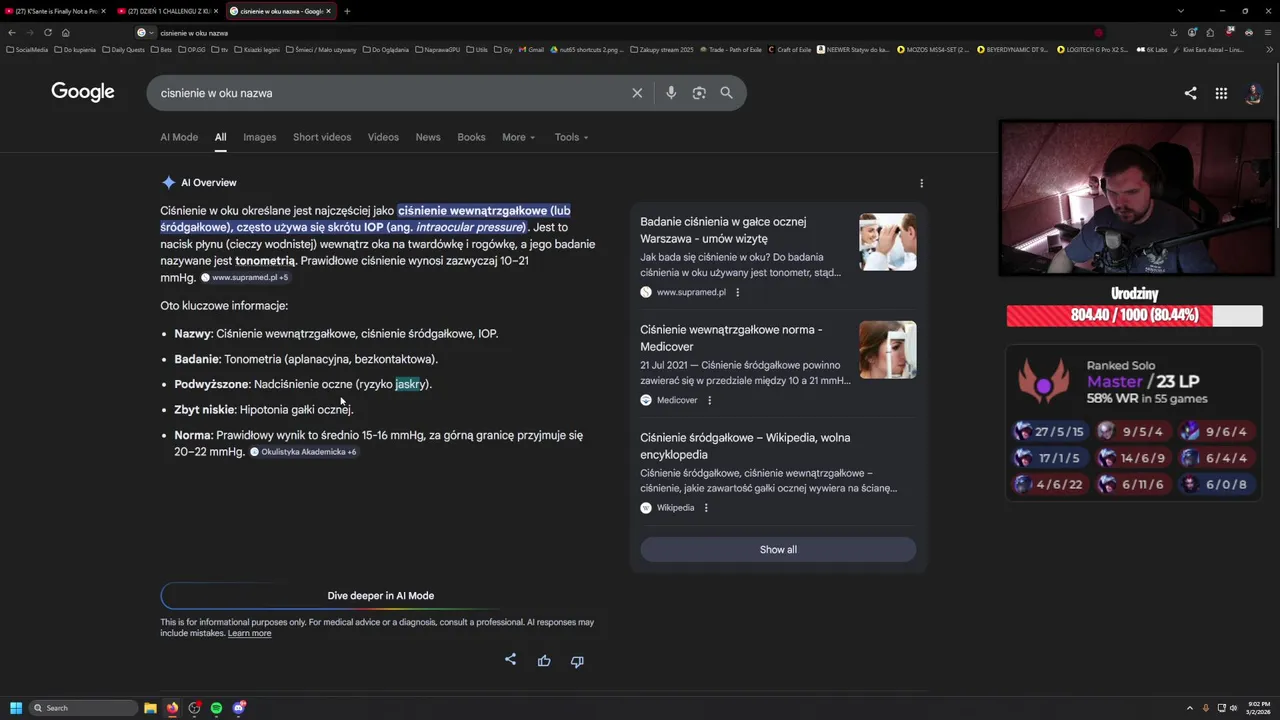
Task: Select the Short videos tab
Action: click(322, 137)
